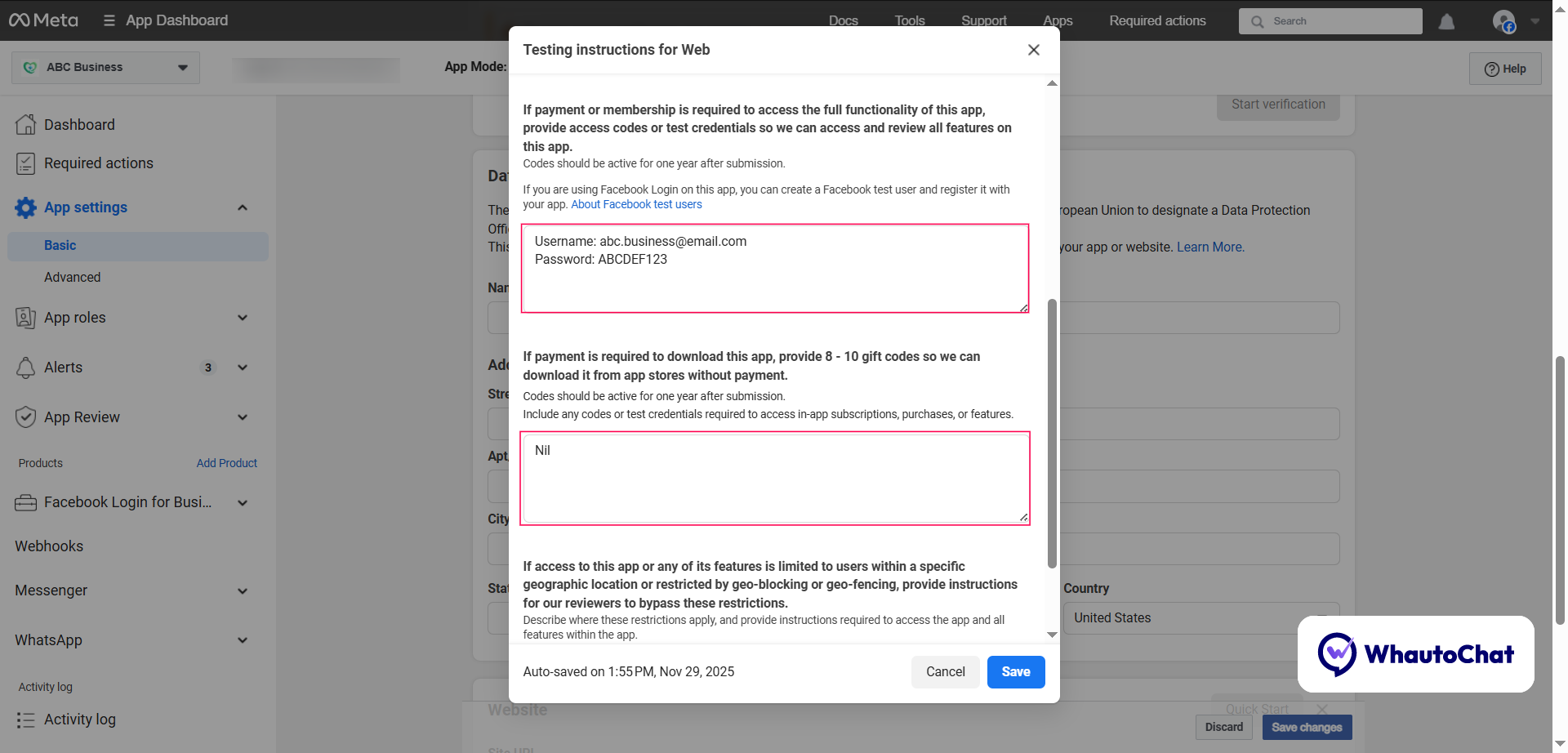Click the Add Product link
Viewport: 1568px width, 753px height.
click(x=226, y=463)
